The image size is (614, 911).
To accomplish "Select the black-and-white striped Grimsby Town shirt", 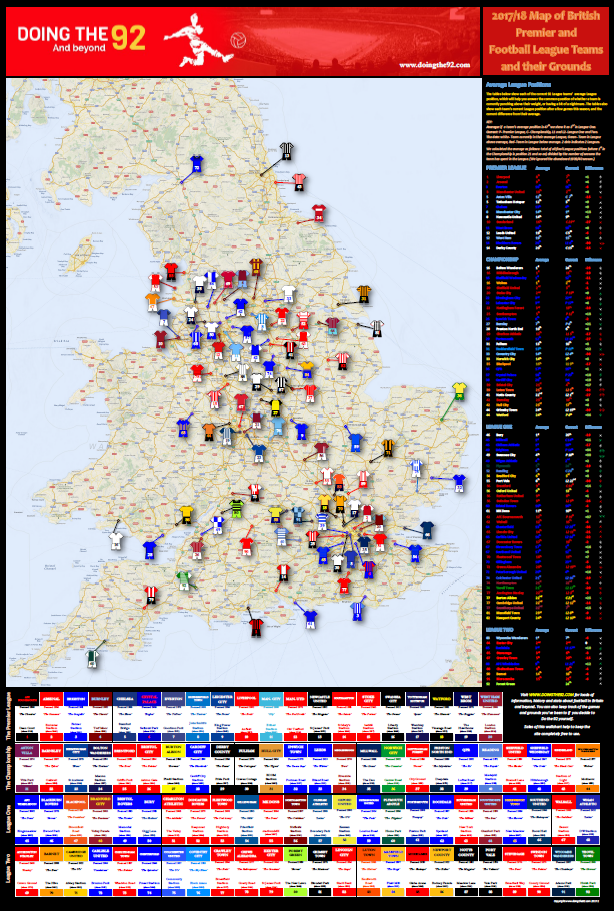I will [377, 327].
